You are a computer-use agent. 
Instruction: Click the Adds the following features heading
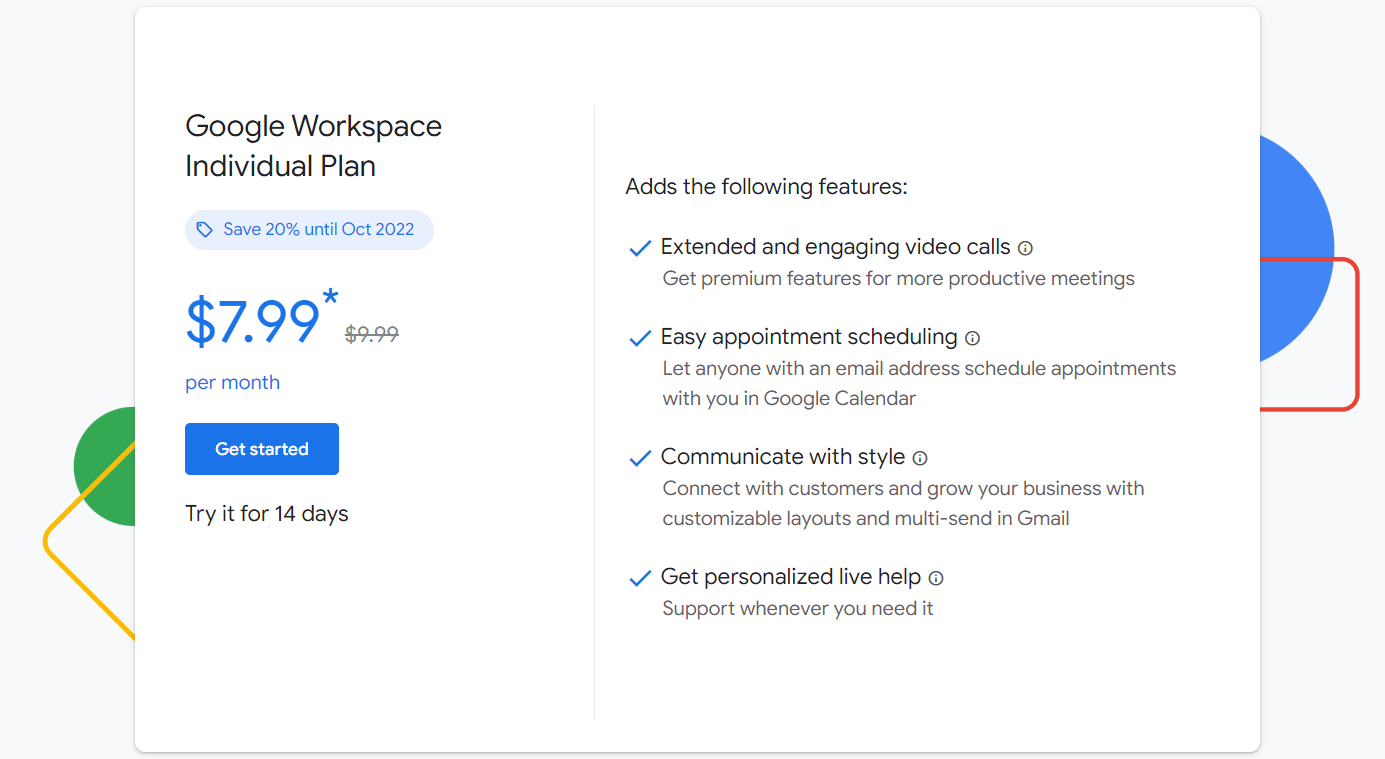[x=766, y=187]
